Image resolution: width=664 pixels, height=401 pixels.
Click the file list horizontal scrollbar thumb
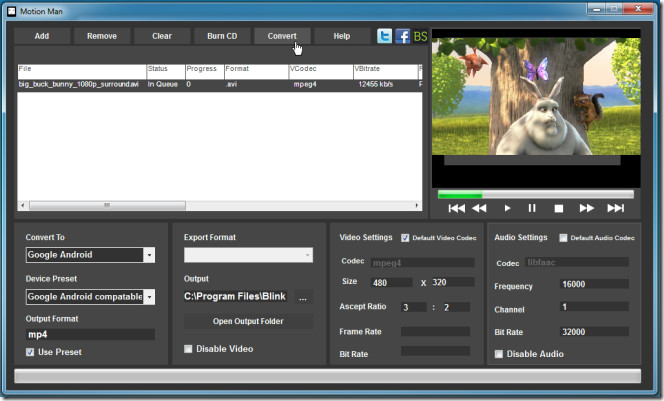click(107, 205)
